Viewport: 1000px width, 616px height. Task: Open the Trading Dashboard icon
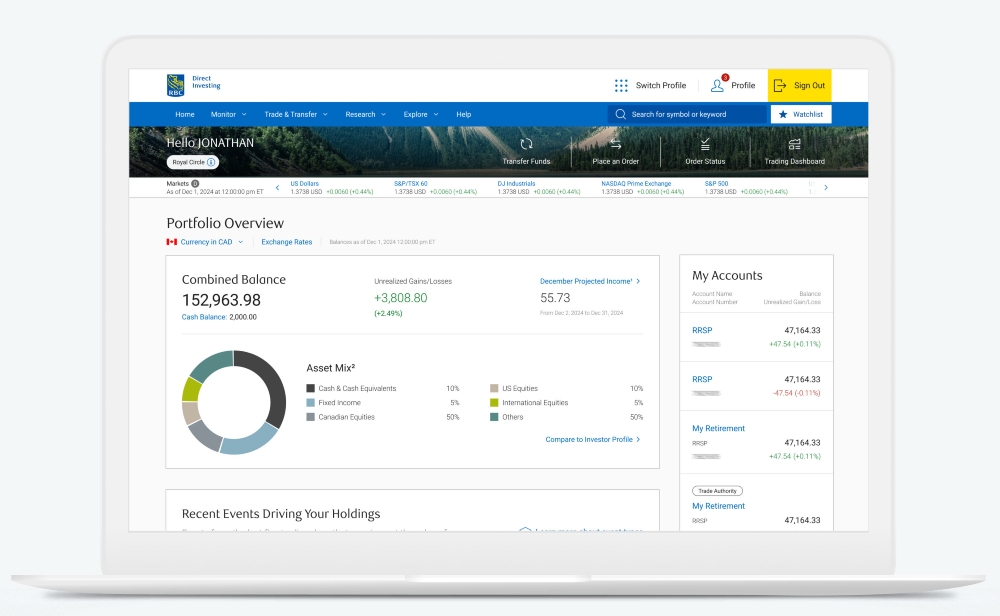[794, 144]
